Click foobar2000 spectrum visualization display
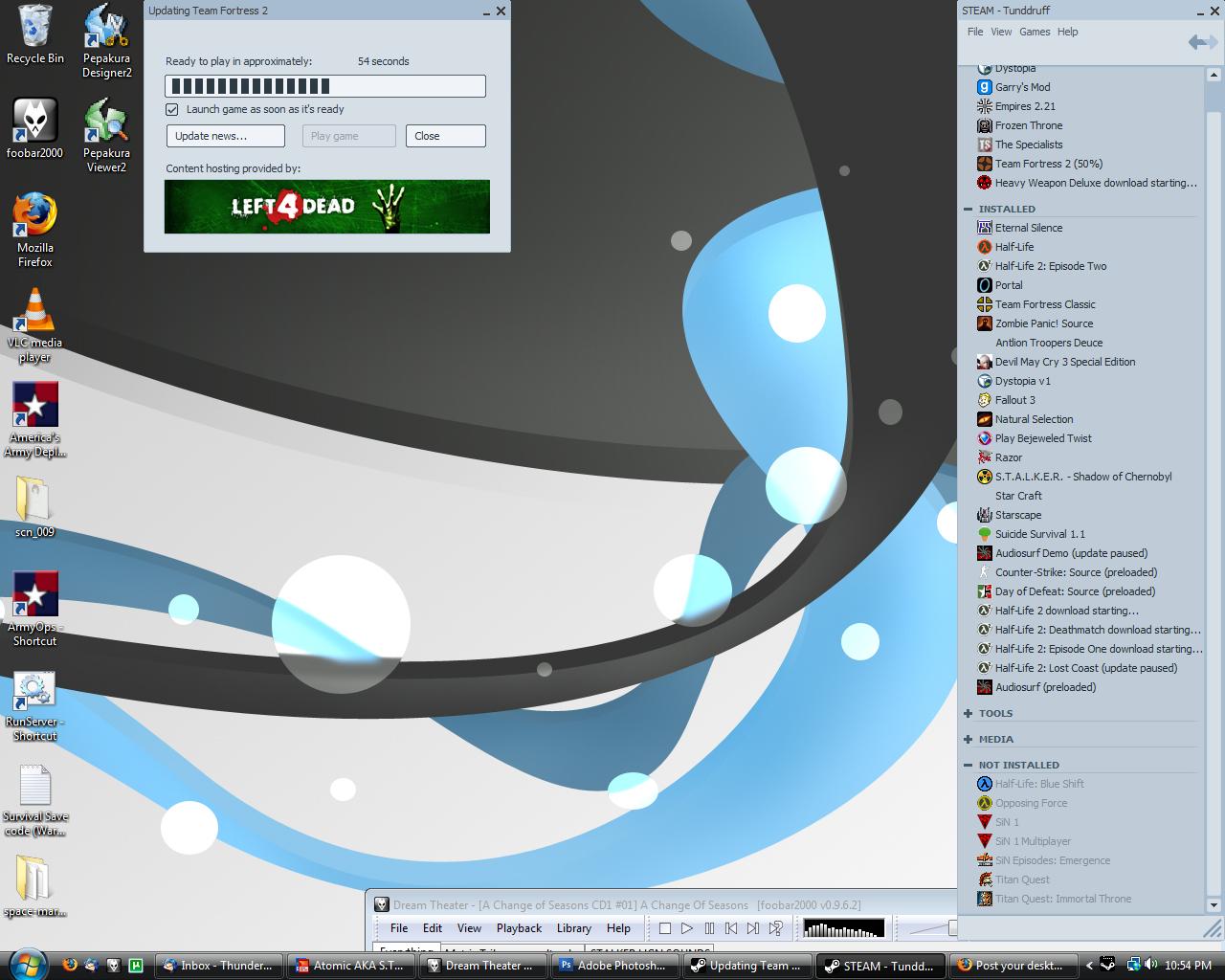 844,928
